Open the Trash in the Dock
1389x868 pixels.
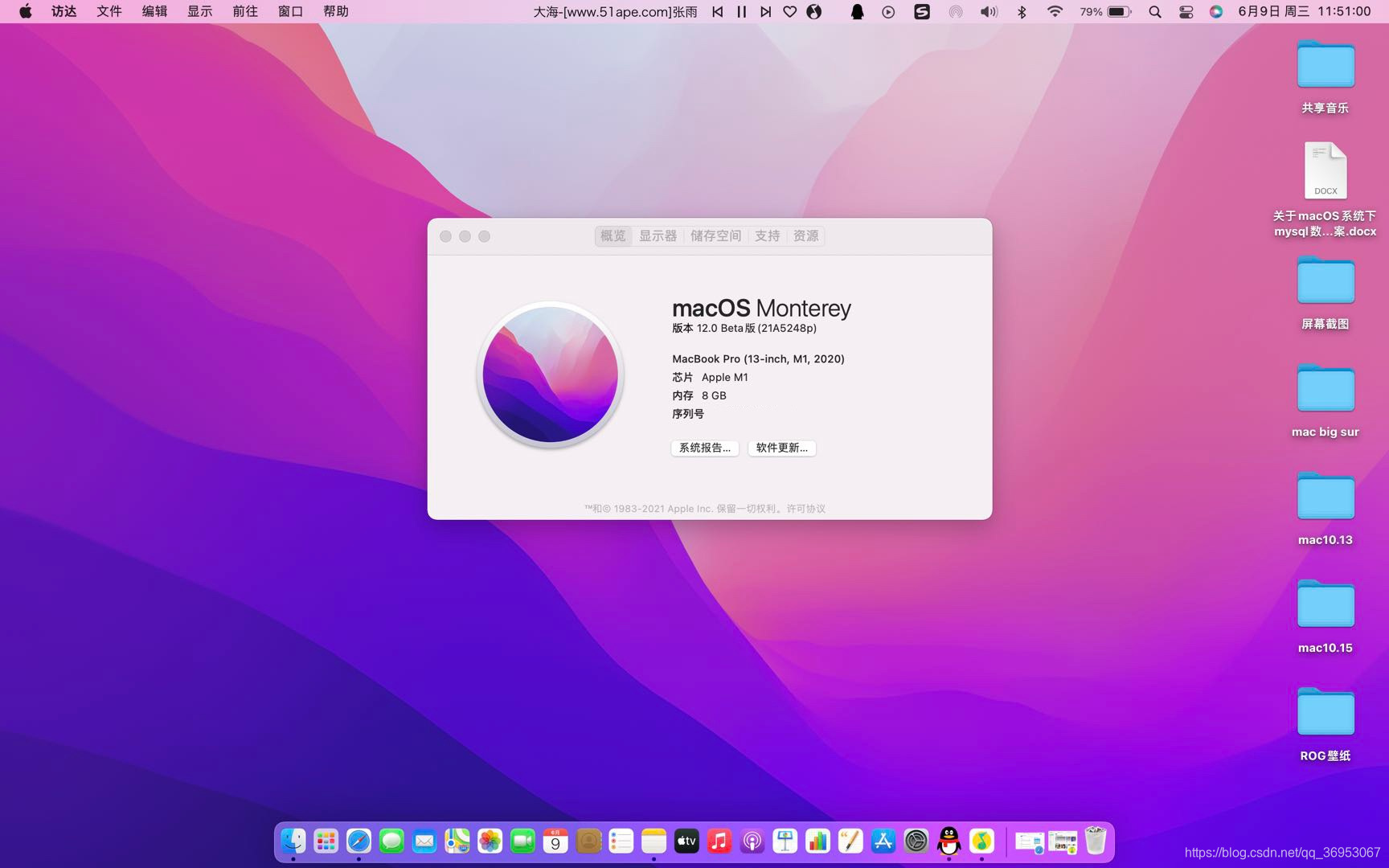[x=1096, y=841]
